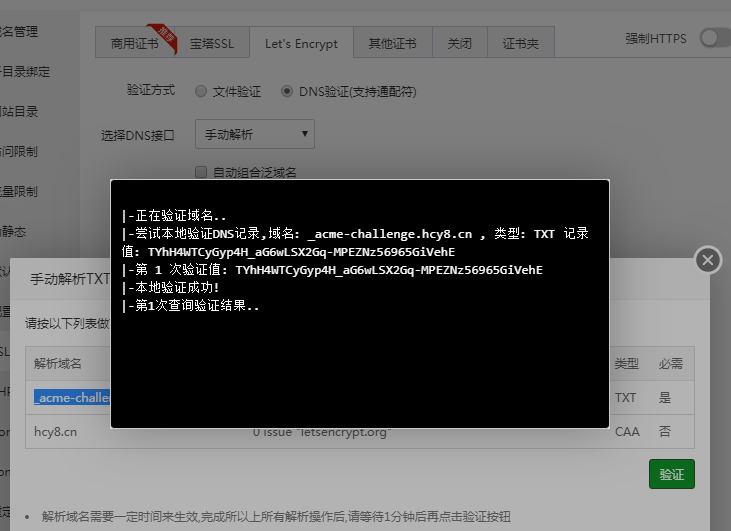Close the manual TXT dialog with X icon
731x531 pixels.
(708, 260)
